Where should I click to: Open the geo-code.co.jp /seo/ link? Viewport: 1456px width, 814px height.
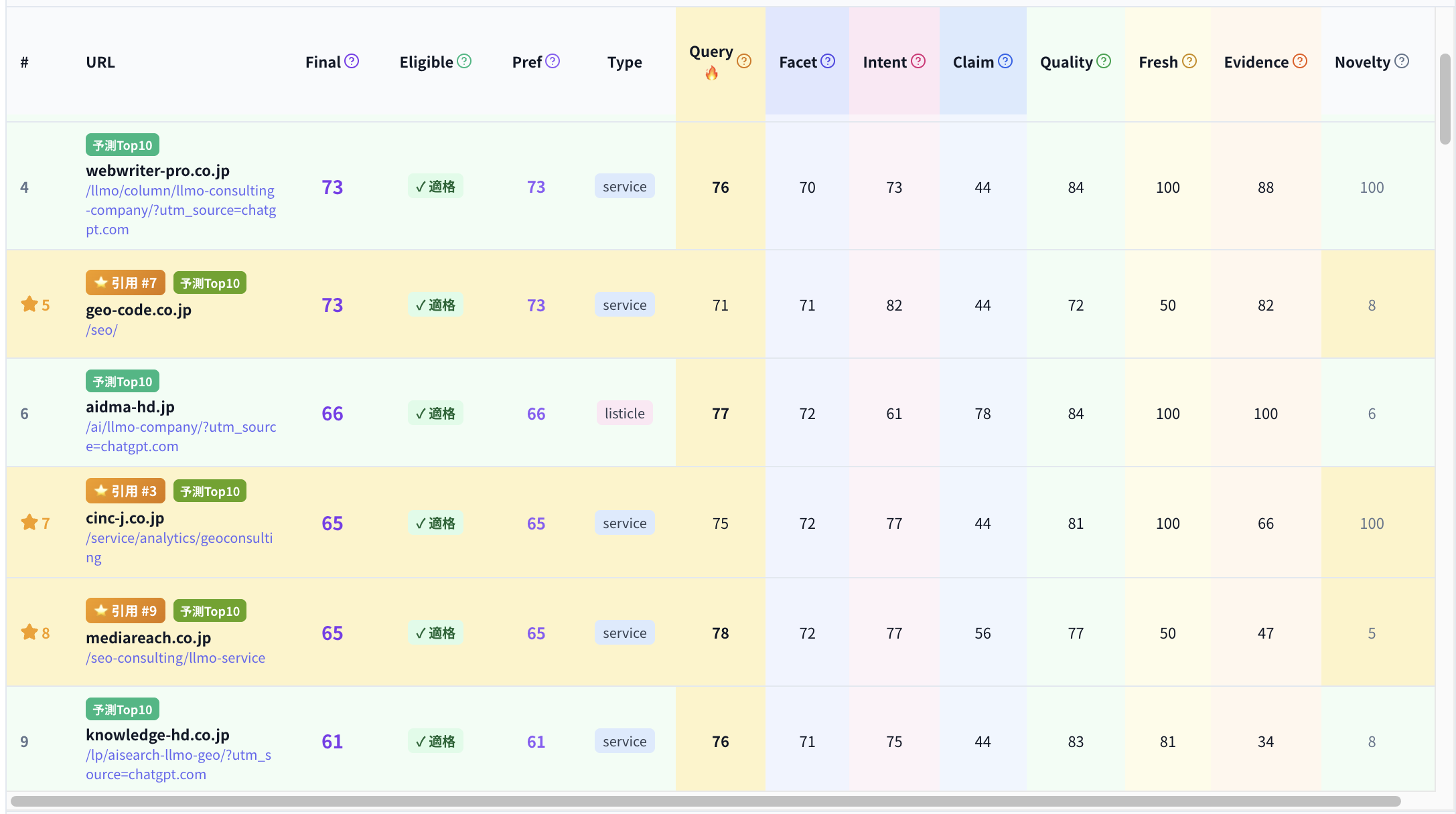point(102,330)
